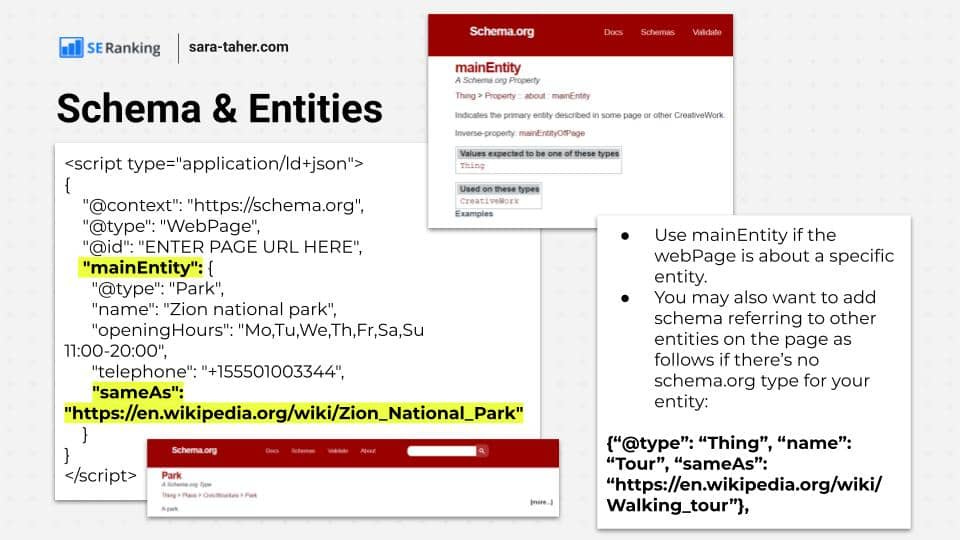960x540 pixels.
Task: Click "Values expected to be one of these types" header
Action: 539,154
